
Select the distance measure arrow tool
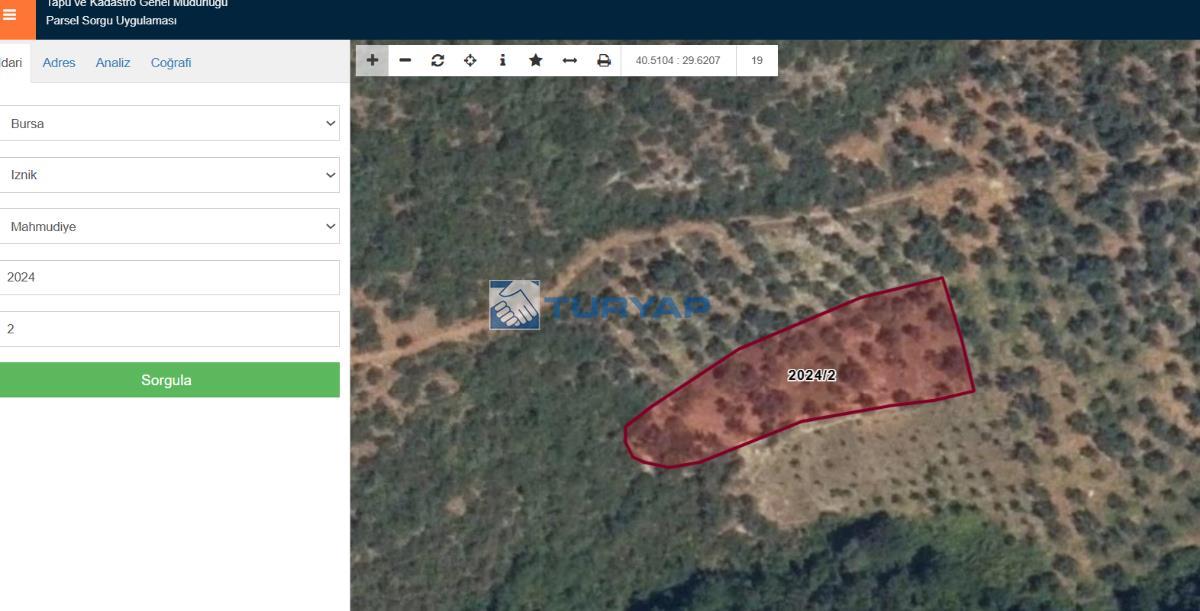click(570, 60)
